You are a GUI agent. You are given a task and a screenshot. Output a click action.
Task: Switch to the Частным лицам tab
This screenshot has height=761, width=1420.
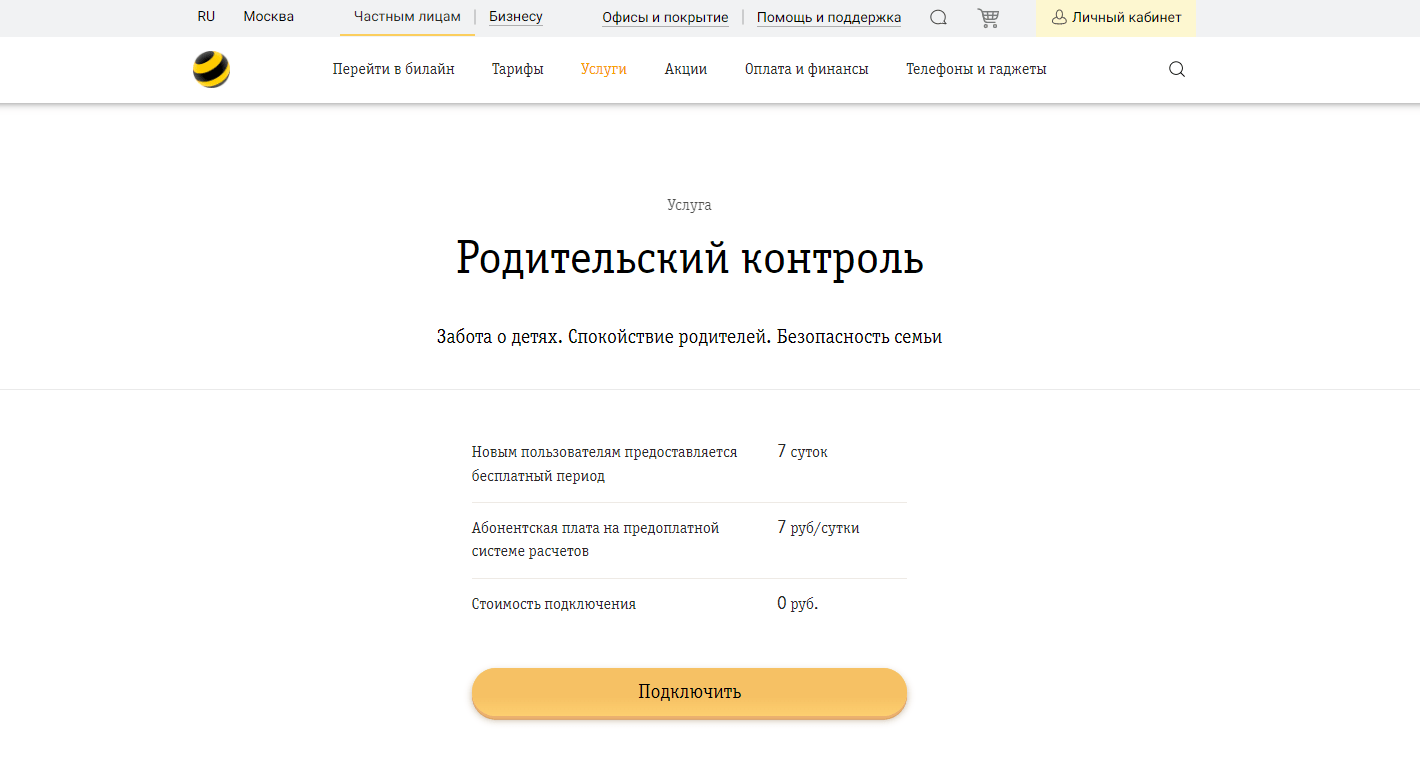406,16
